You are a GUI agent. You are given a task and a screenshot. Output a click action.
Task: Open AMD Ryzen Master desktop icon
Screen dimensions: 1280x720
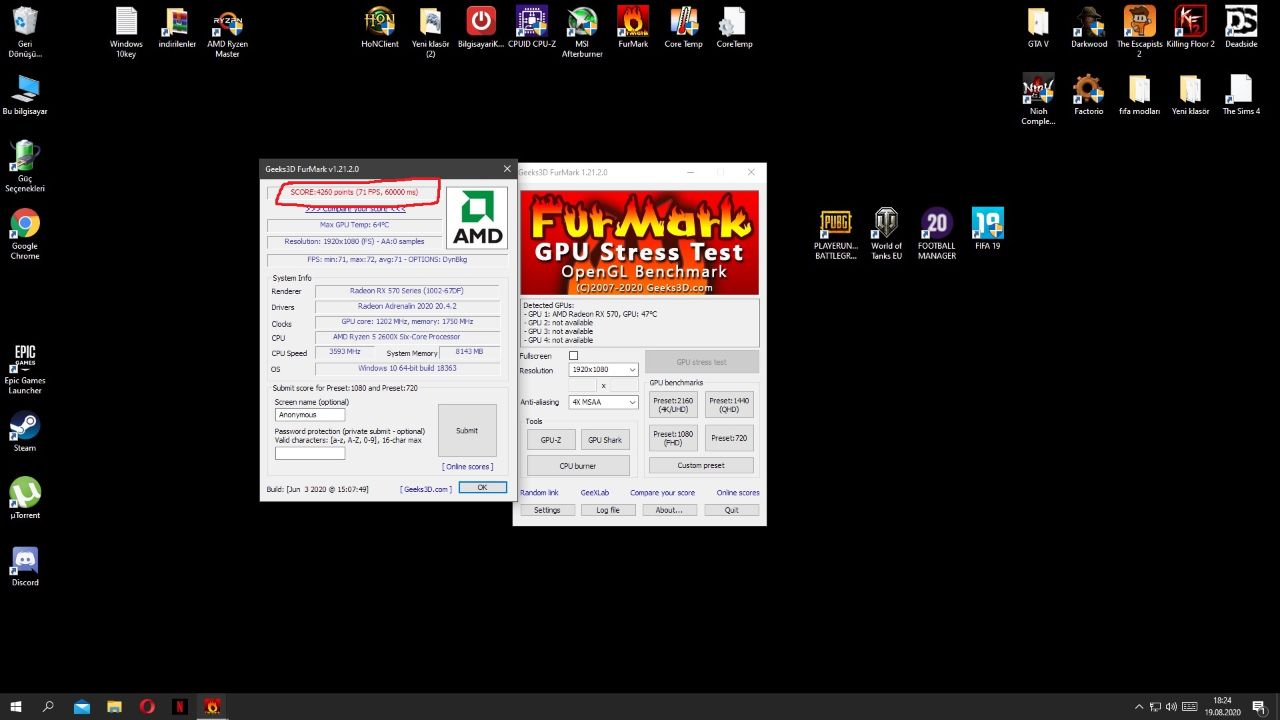(227, 24)
